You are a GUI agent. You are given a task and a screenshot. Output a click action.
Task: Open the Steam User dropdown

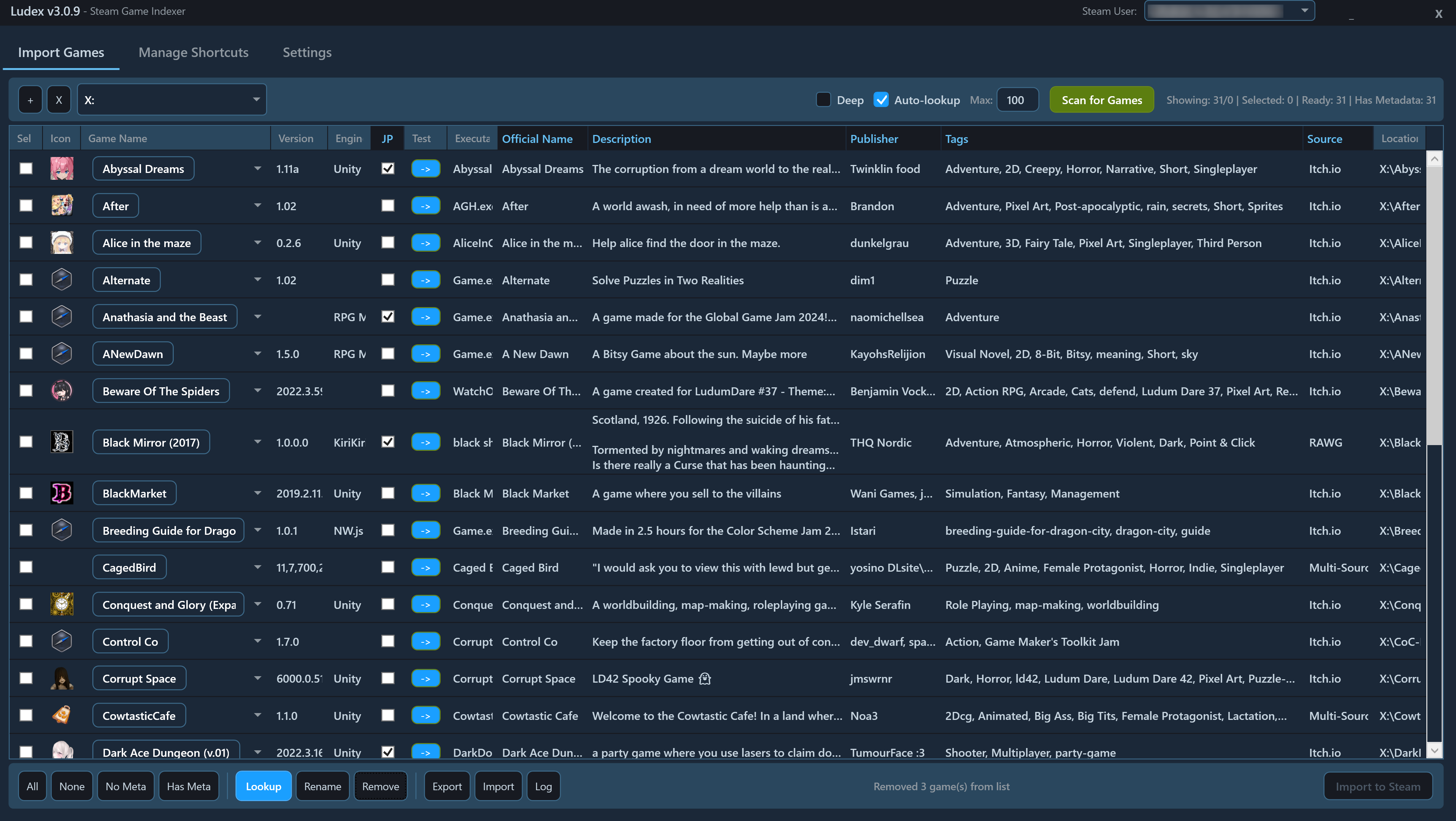click(x=1305, y=11)
